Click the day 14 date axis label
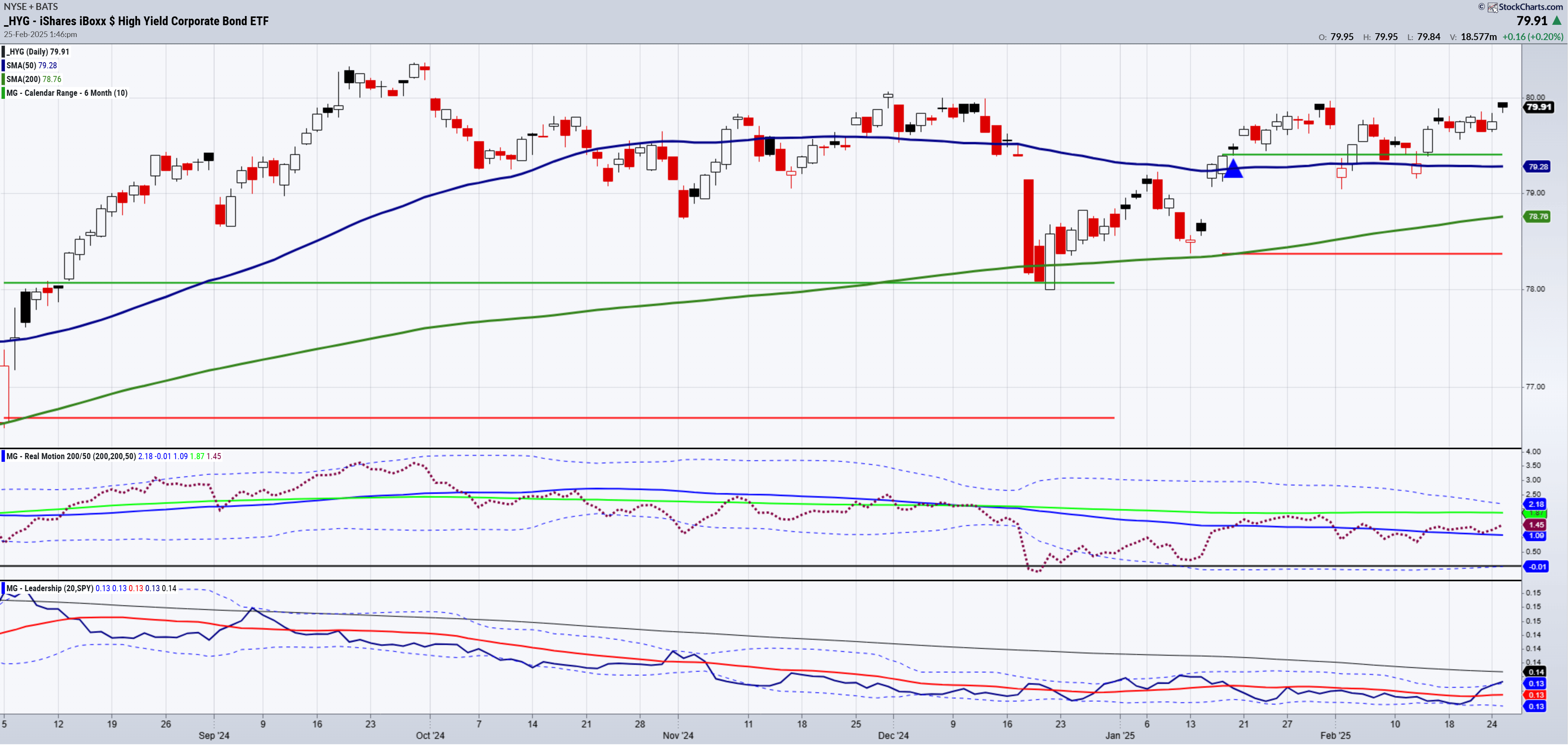Viewport: 1568px width, 745px height. click(x=532, y=724)
